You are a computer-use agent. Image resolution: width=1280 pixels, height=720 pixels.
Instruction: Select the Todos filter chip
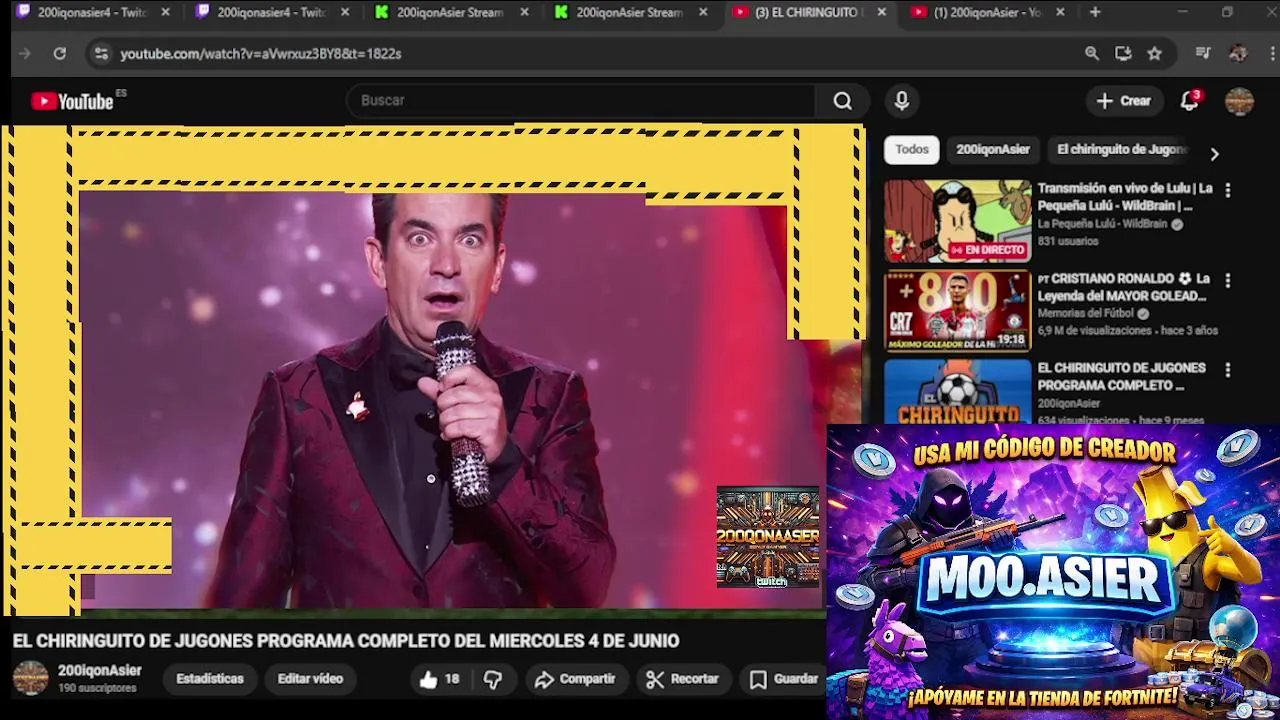point(912,150)
